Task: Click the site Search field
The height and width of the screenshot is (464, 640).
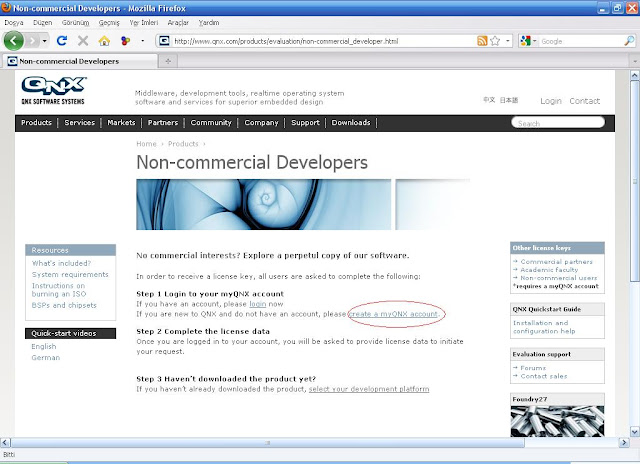Action: 558,122
